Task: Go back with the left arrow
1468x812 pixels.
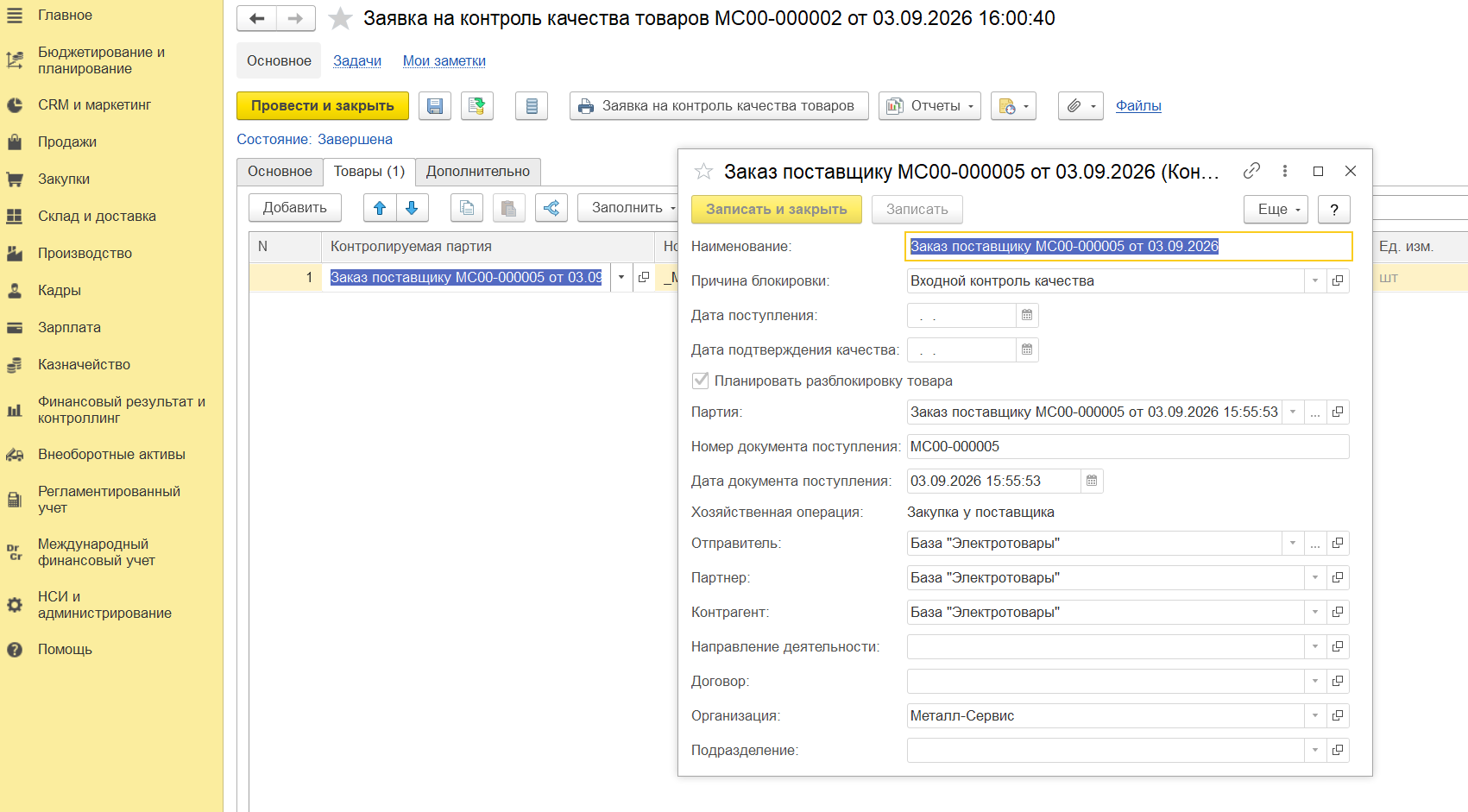Action: 257,18
